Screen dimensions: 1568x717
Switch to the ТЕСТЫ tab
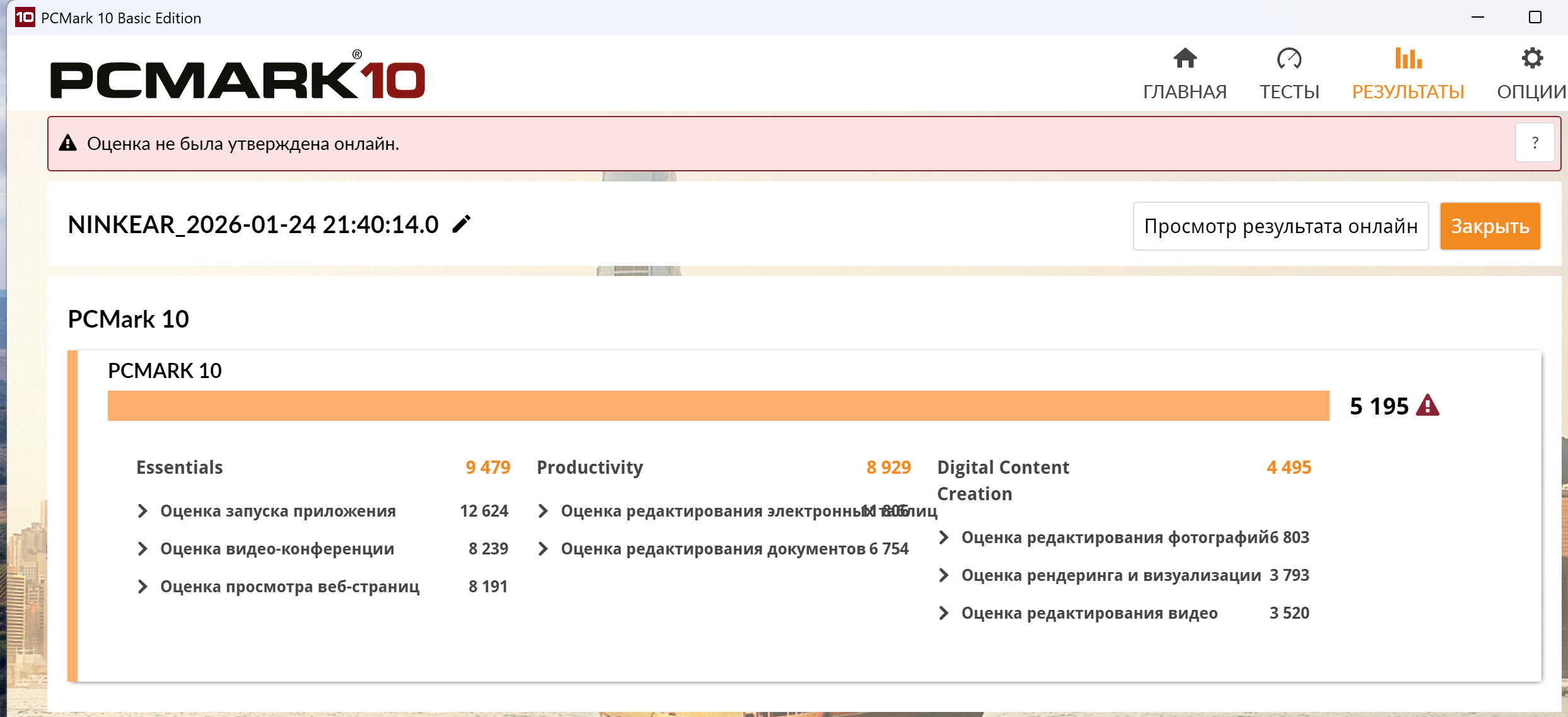pyautogui.click(x=1289, y=91)
